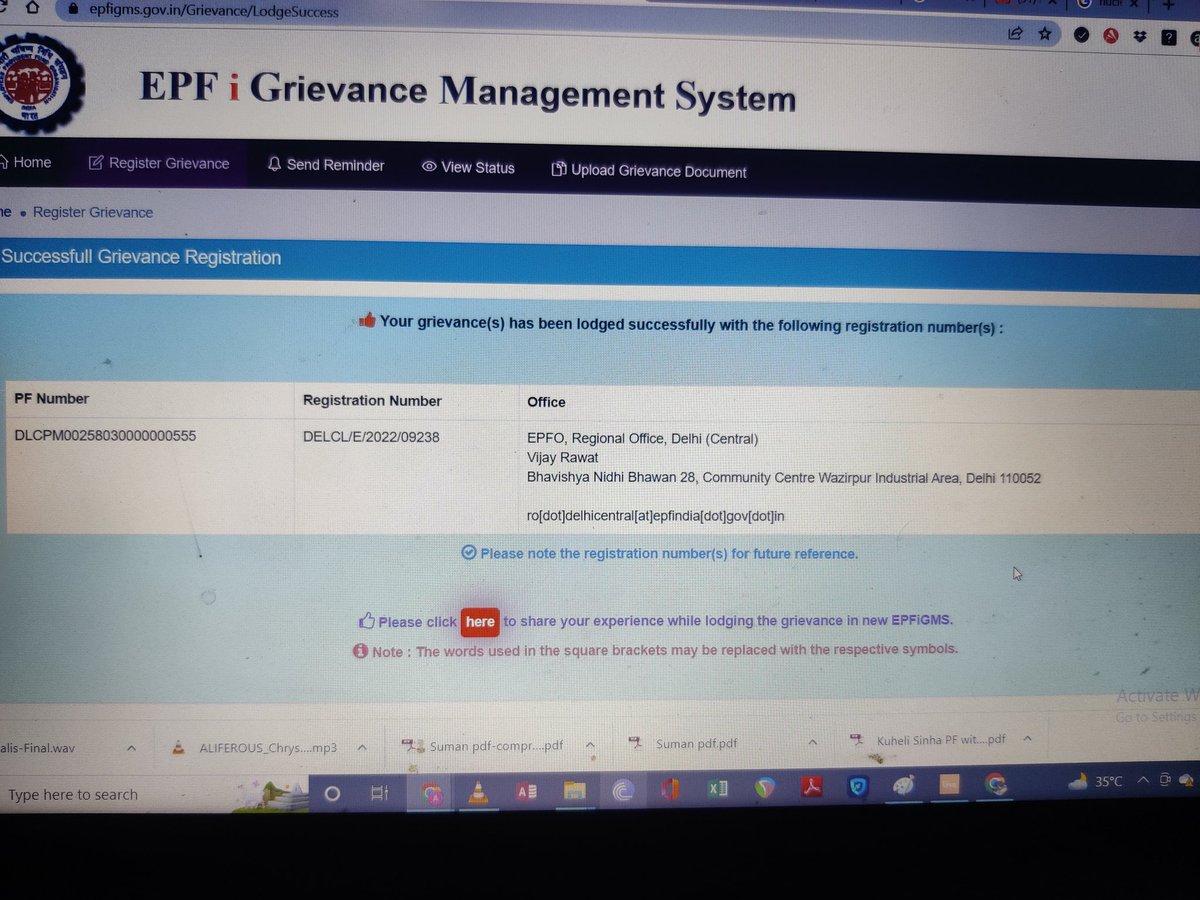1200x900 pixels.
Task: Open VLC media player from taskbar
Action: click(477, 793)
